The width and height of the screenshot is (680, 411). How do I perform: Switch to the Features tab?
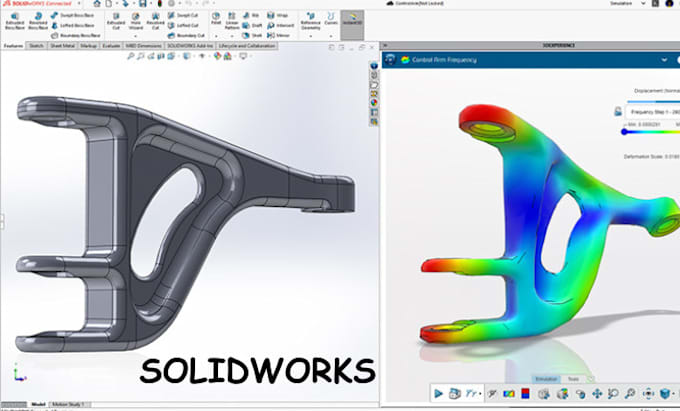point(13,46)
